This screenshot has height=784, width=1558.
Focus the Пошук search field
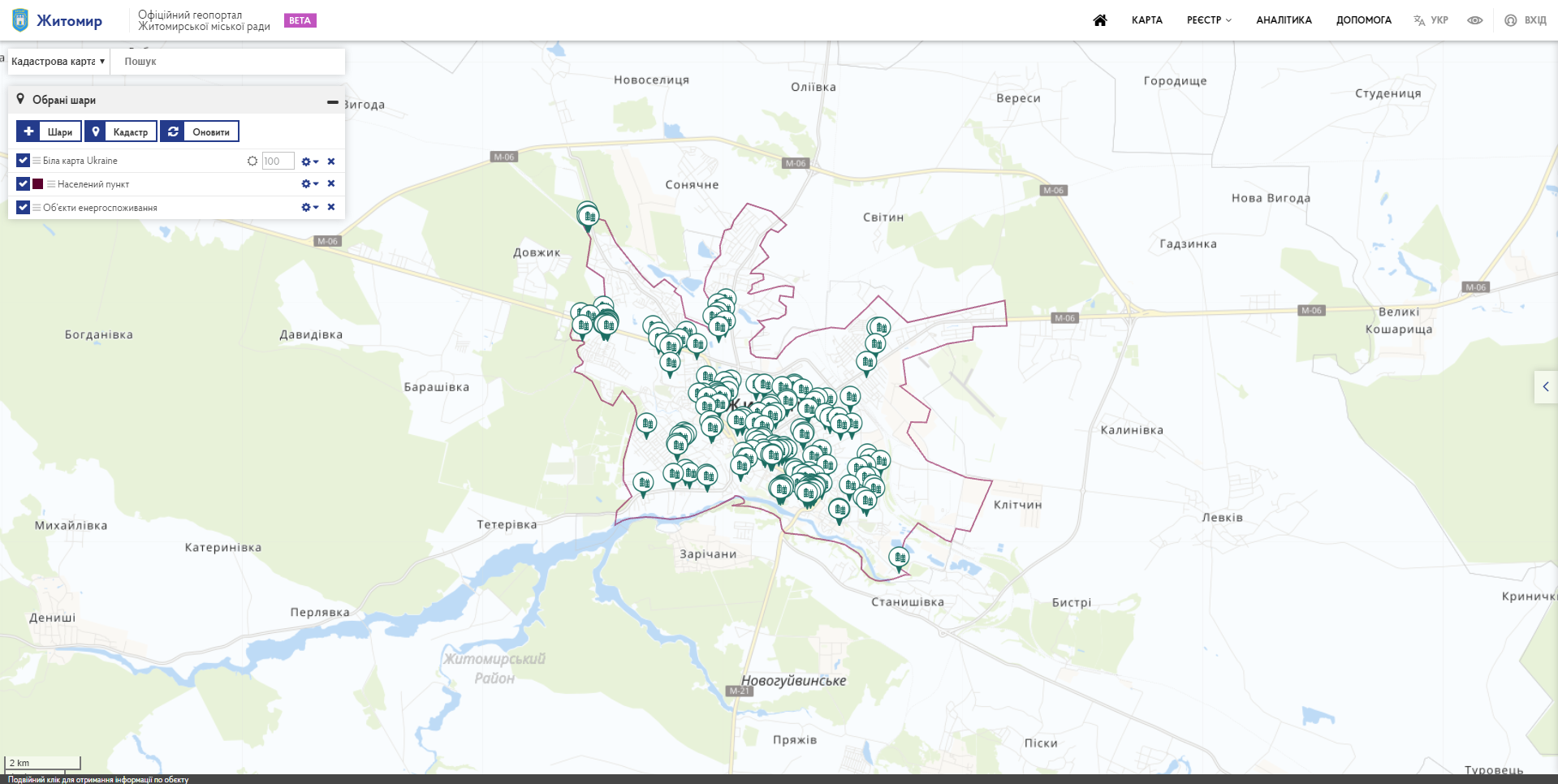[x=228, y=62]
